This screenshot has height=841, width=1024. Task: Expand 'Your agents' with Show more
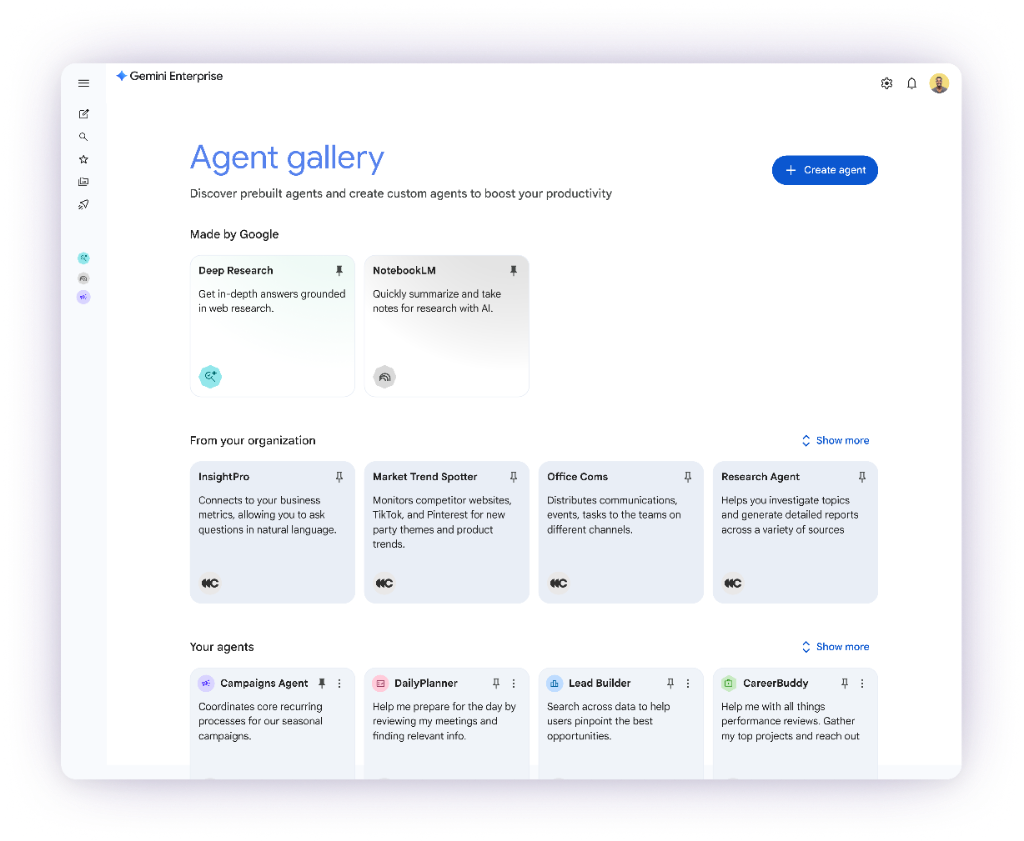(835, 647)
